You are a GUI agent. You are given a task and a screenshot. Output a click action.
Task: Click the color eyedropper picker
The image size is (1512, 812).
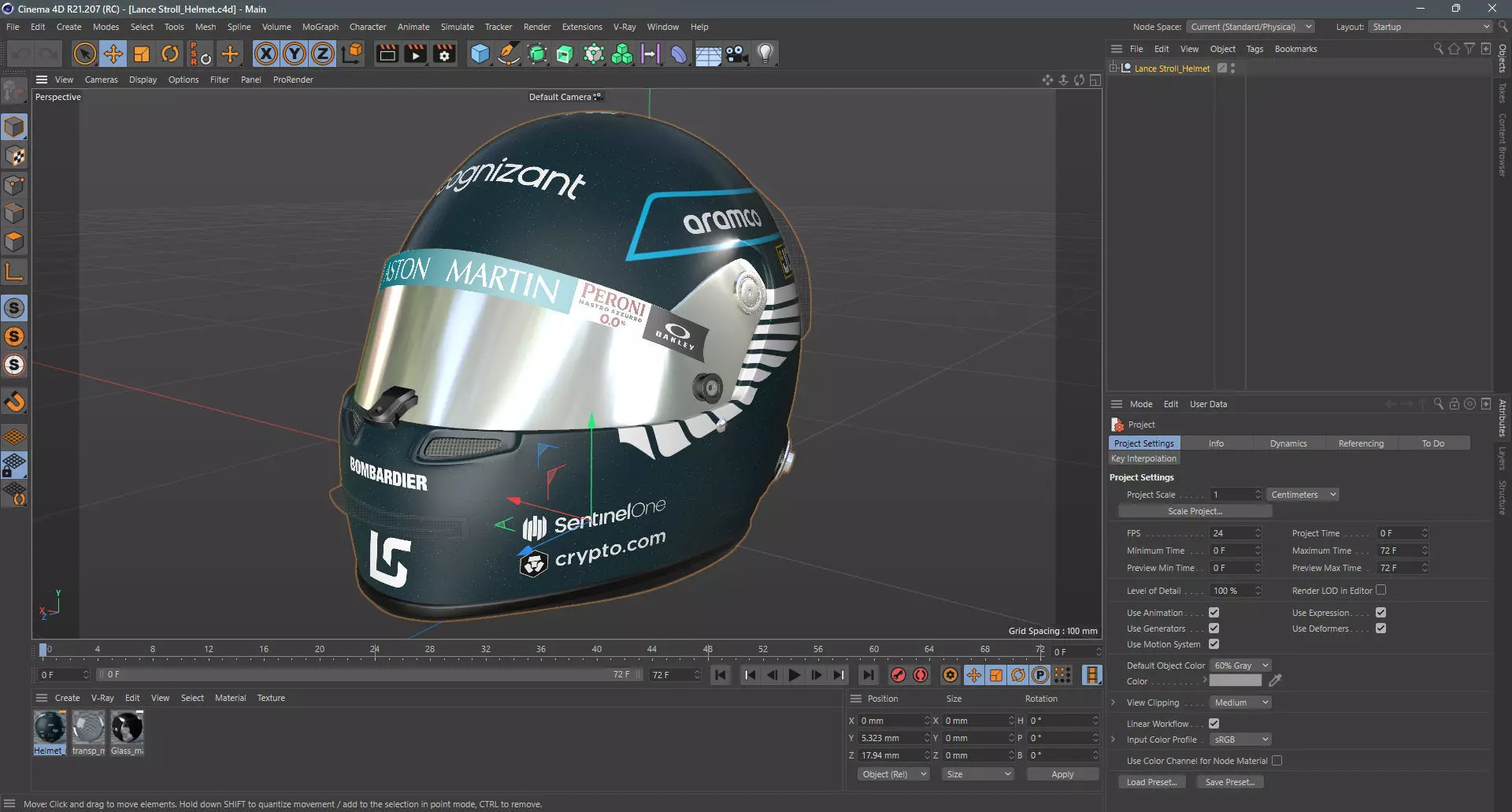pyautogui.click(x=1275, y=680)
